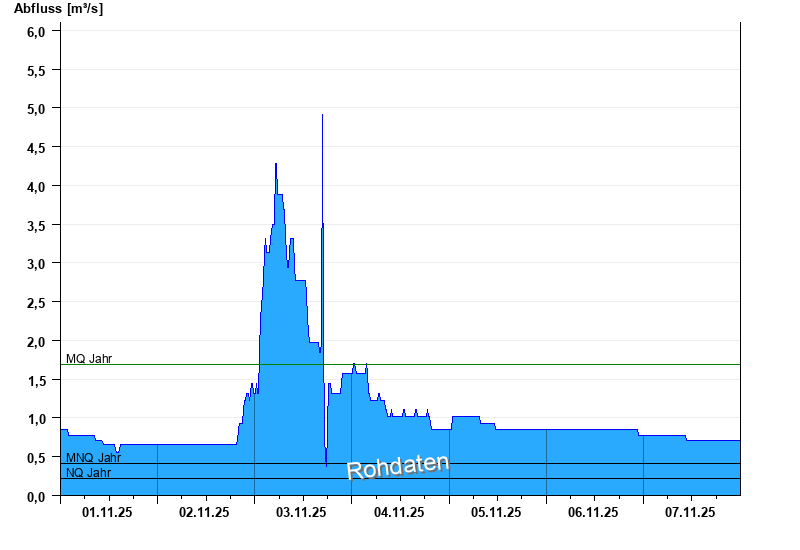Click the '07.11.25' date label

[x=690, y=512]
